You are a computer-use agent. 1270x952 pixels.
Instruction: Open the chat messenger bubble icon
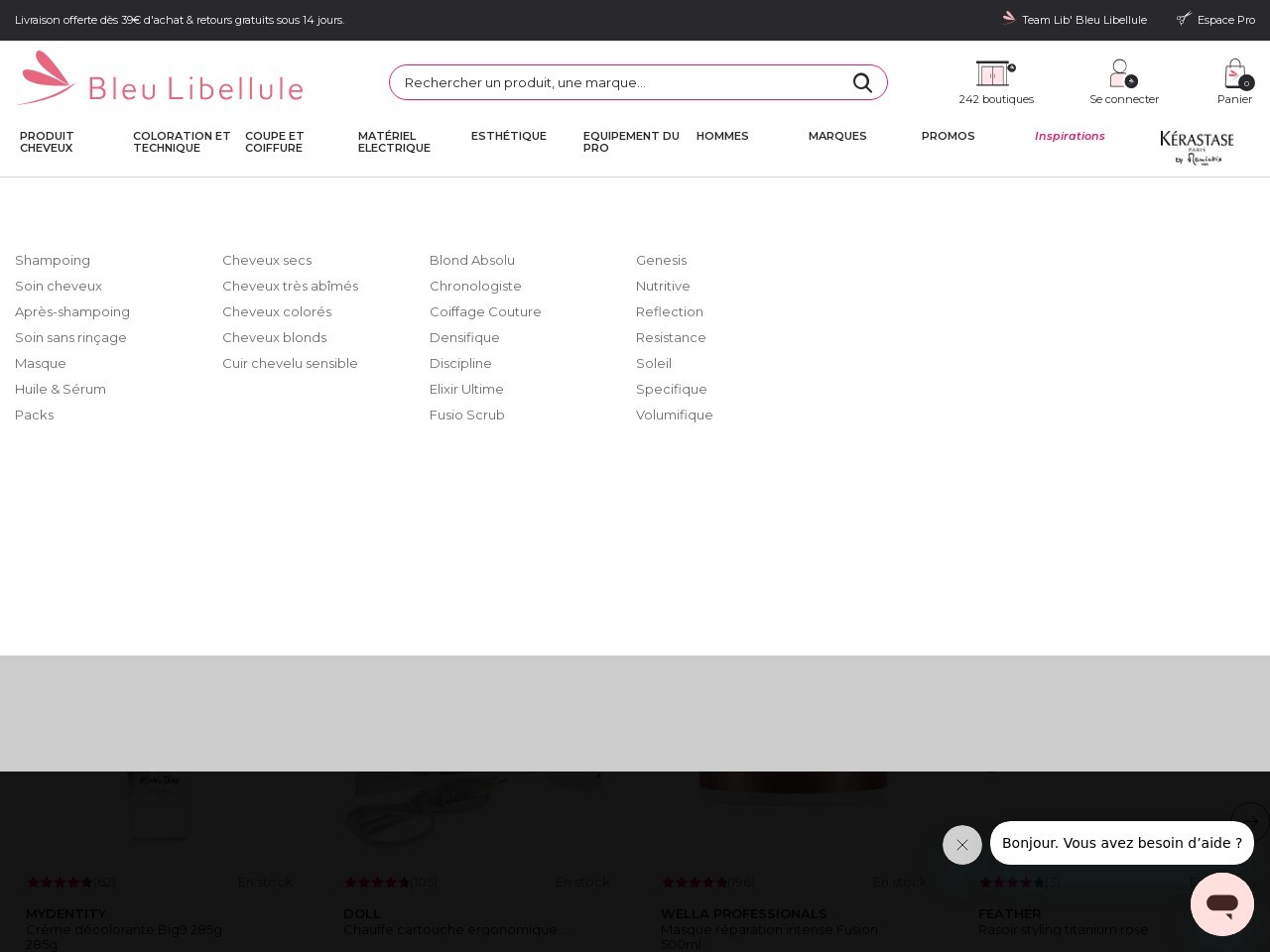[1222, 904]
